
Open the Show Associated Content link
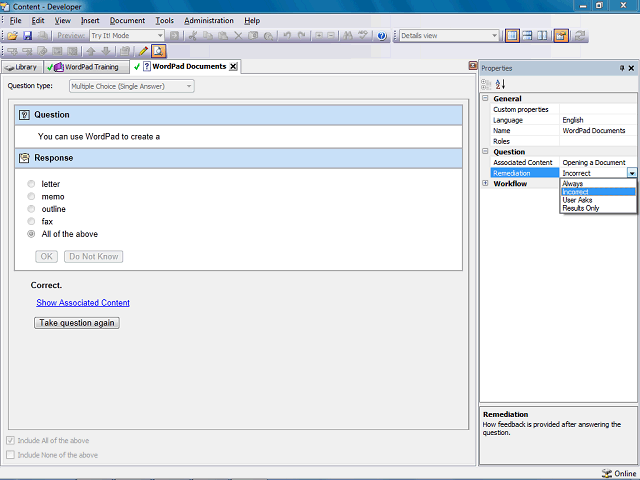point(83,303)
